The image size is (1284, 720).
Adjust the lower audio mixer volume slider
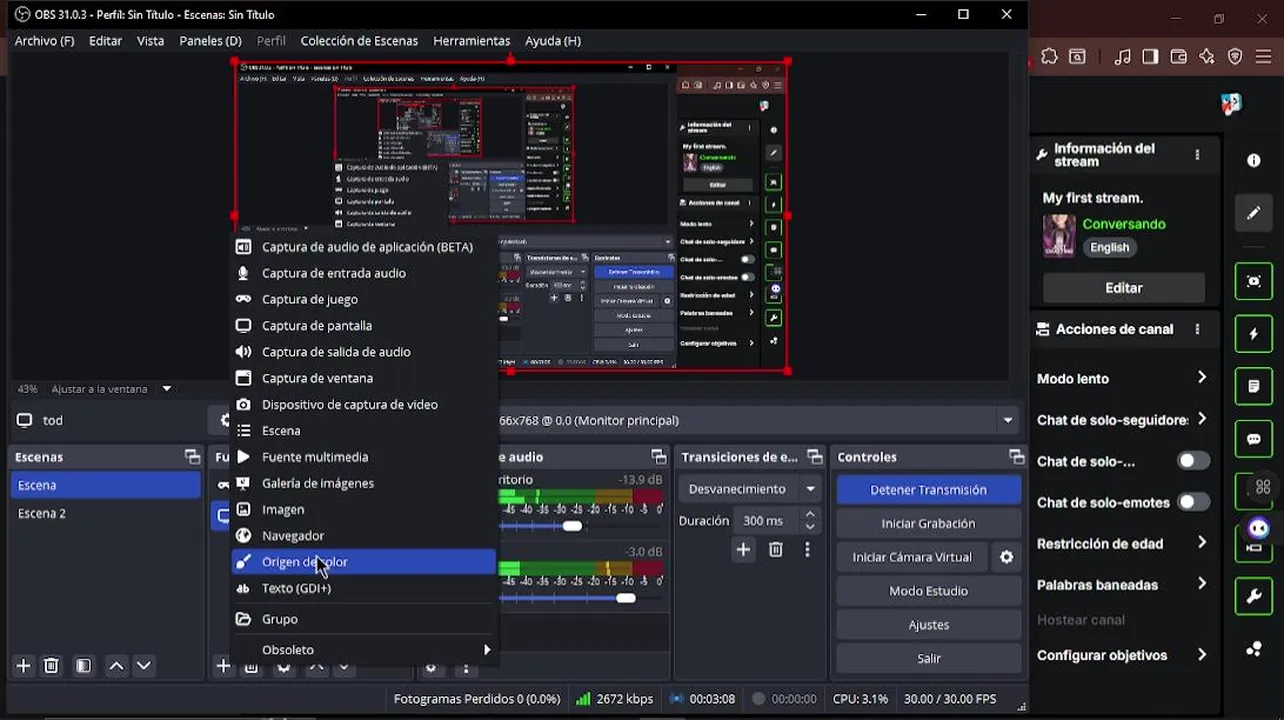pyautogui.click(x=625, y=598)
